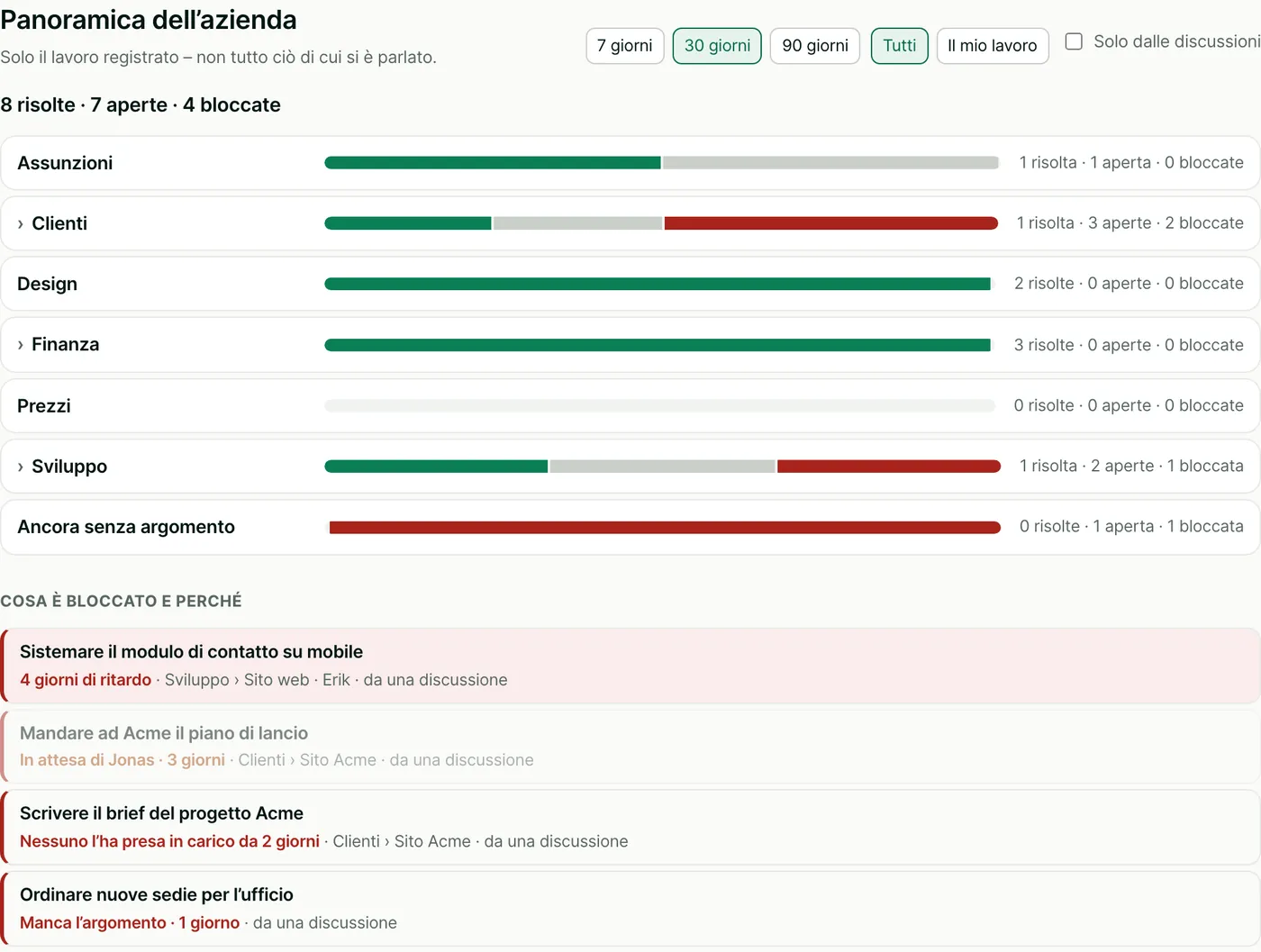The width and height of the screenshot is (1261, 952).
Task: Open 'Ordinare nuove sedie per l'ufficio'
Action: pos(630,908)
